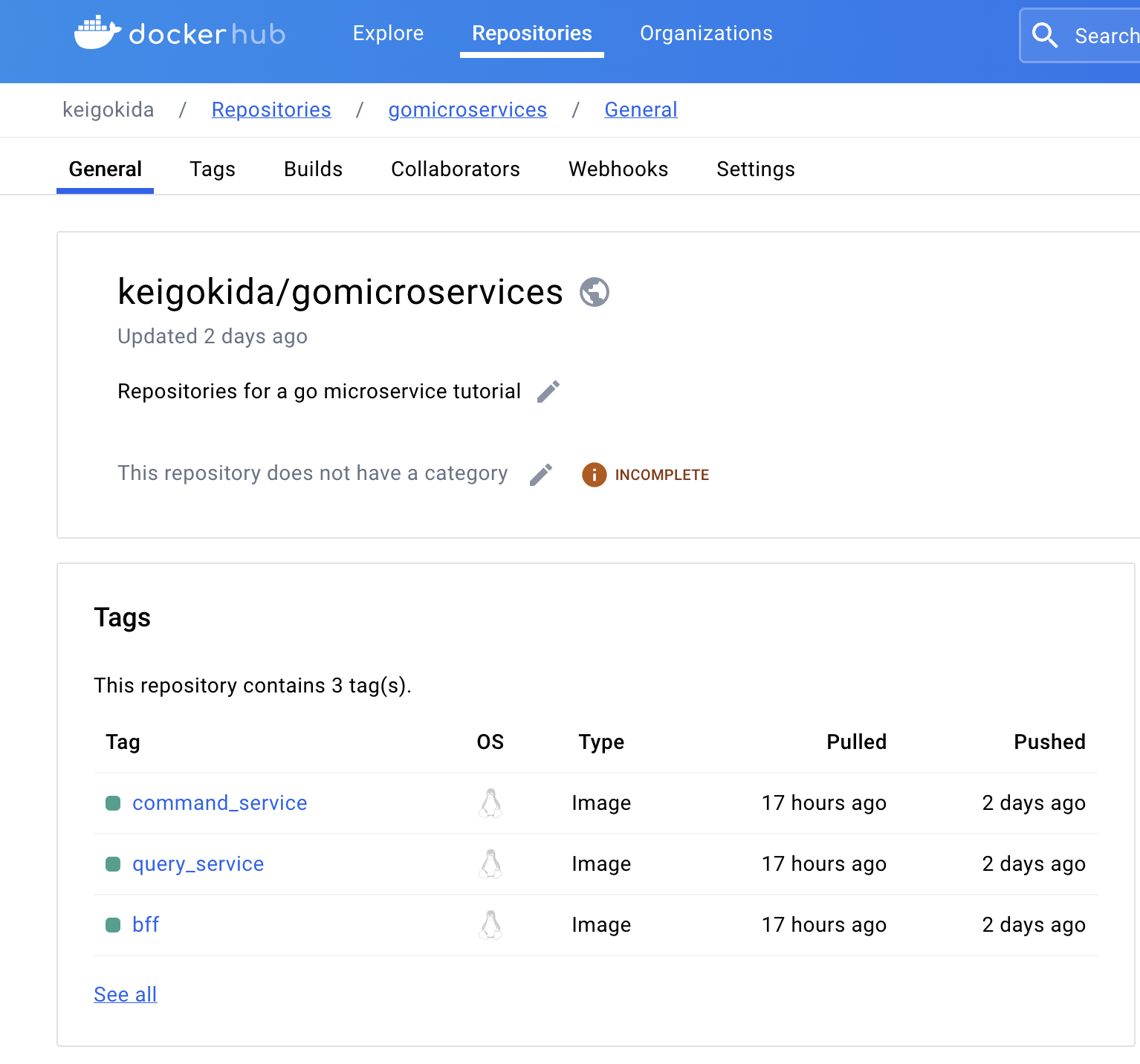The width and height of the screenshot is (1140, 1064).
Task: Select the General tab
Action: coord(105,169)
